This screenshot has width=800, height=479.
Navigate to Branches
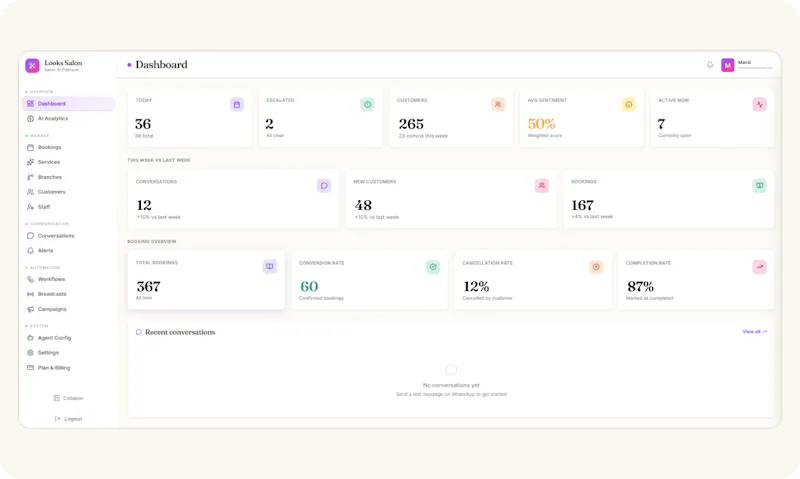[x=68, y=177]
